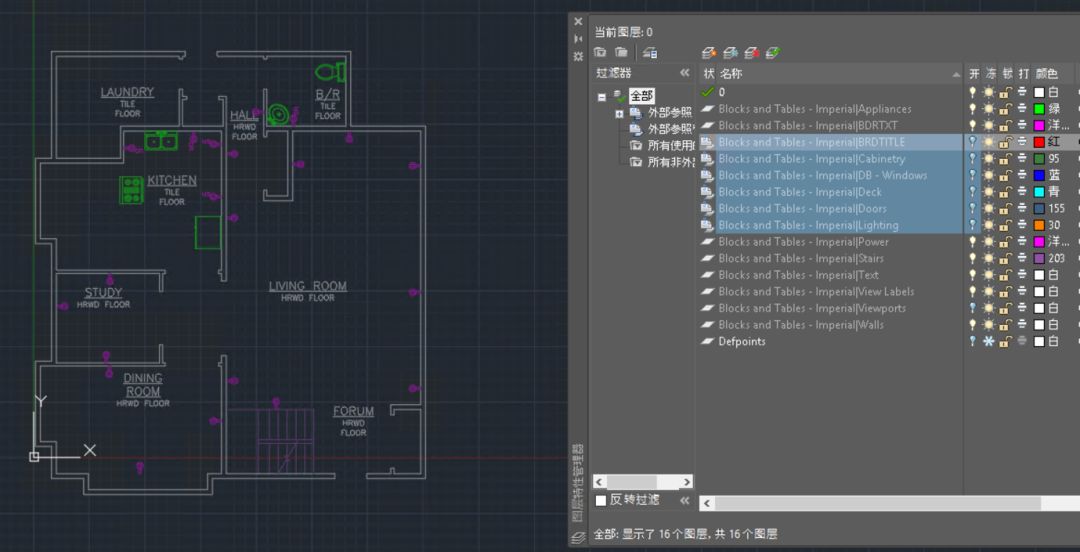
Task: Click the lock icon for the Walls layer
Action: pyautogui.click(x=1006, y=325)
